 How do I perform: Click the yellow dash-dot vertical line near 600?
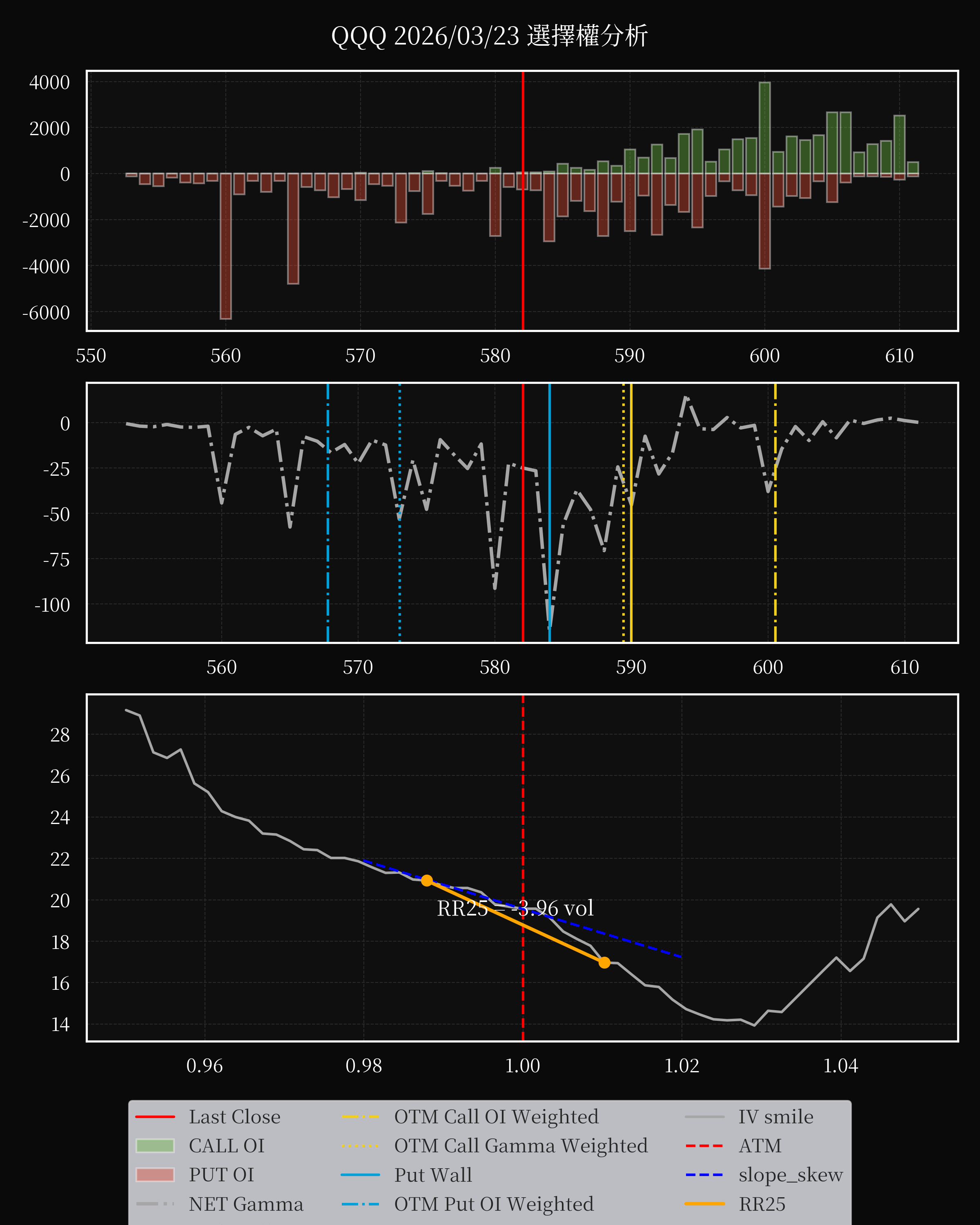(x=775, y=512)
